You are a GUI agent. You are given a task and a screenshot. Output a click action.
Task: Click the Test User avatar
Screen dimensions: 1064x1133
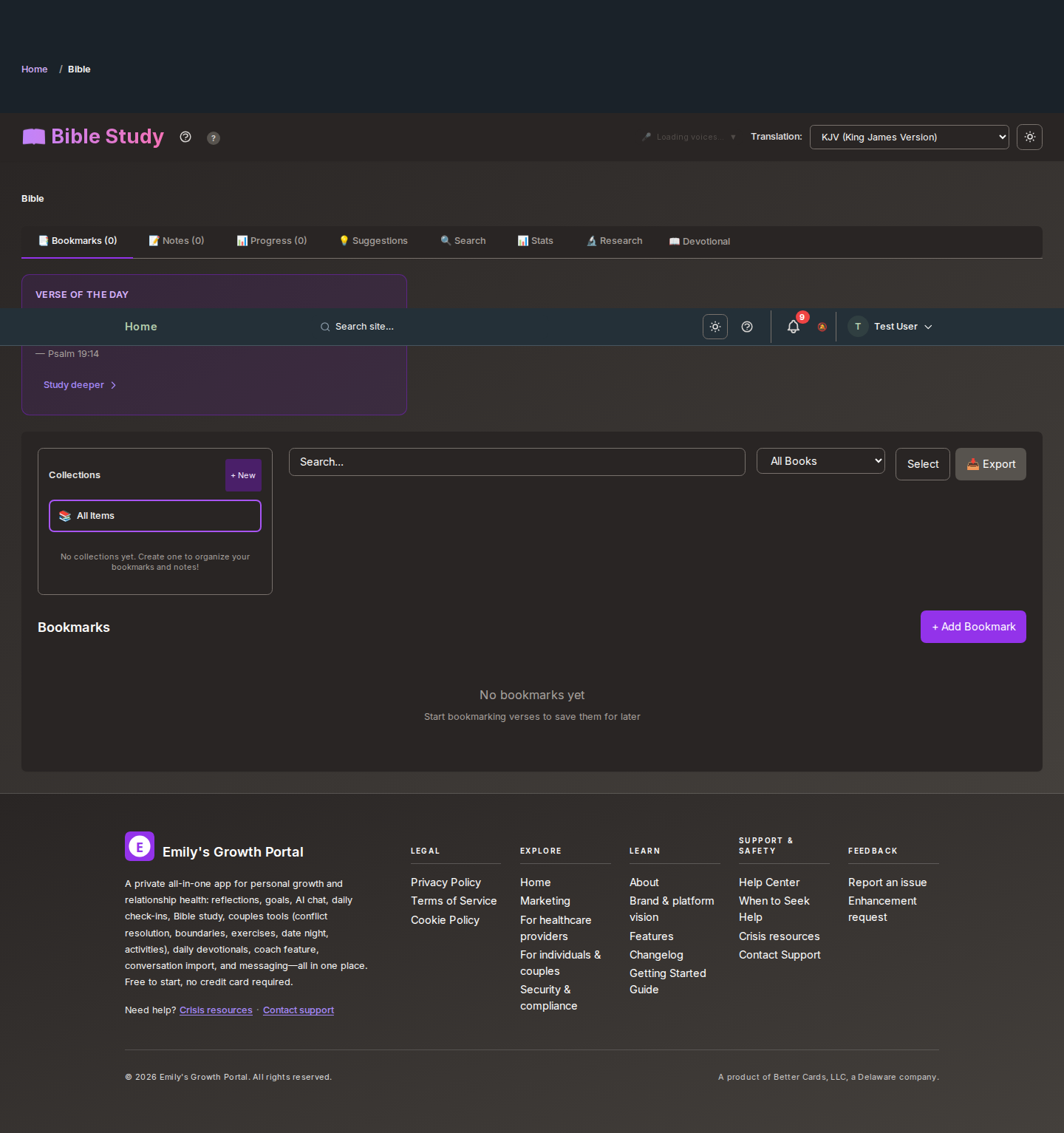pyautogui.click(x=858, y=327)
